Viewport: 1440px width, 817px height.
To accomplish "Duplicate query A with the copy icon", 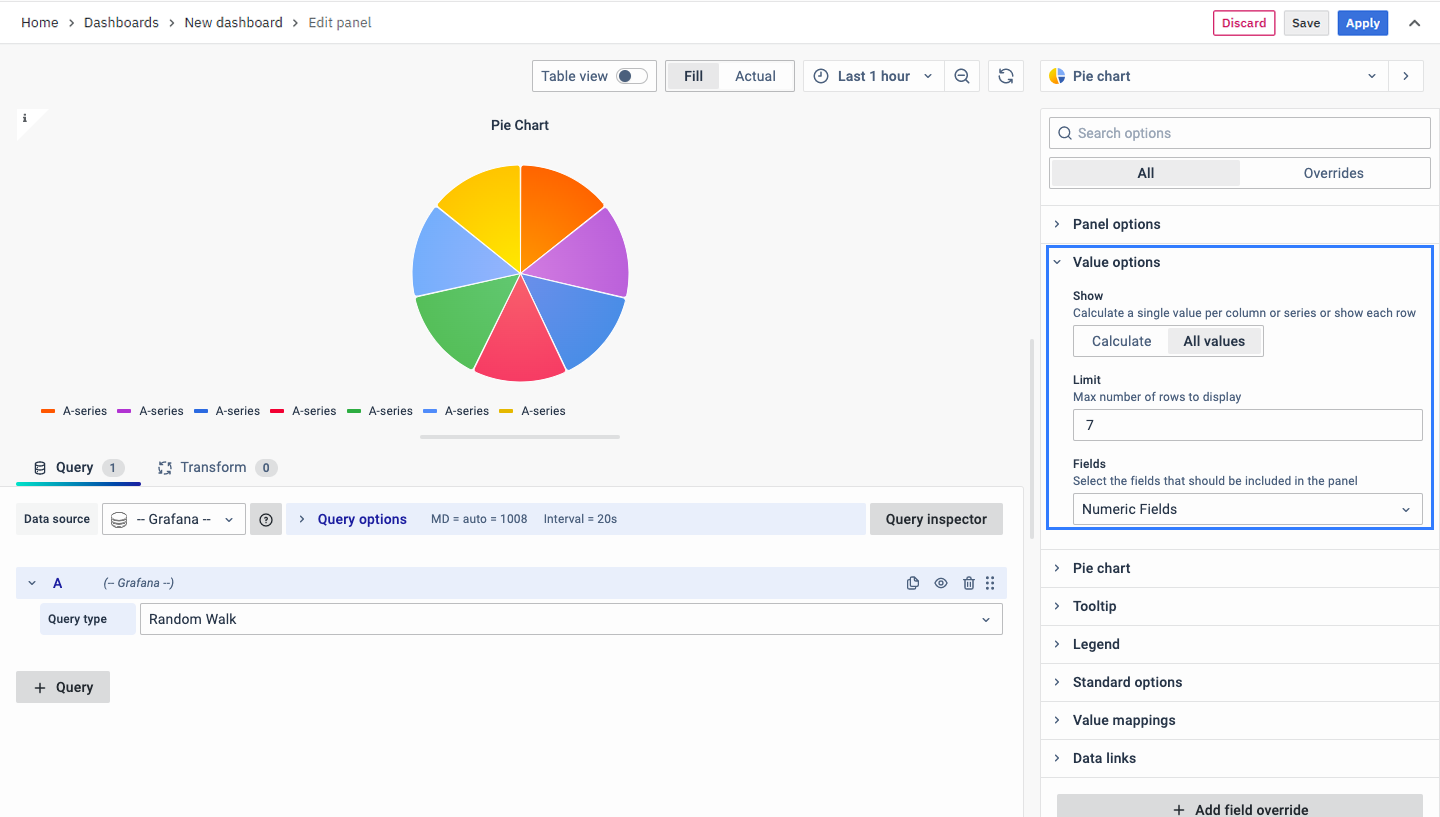I will click(x=913, y=583).
